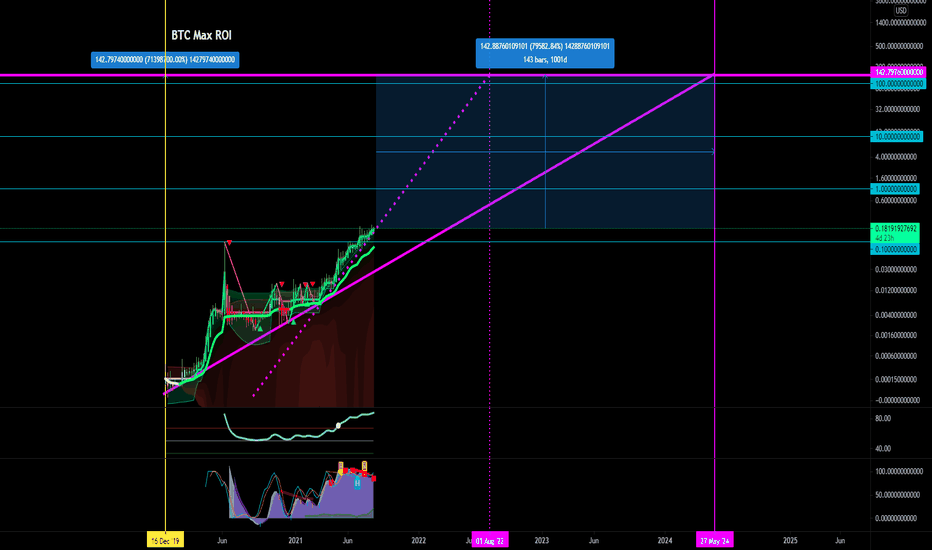Click the 4.000 value on the price axis
Viewport: 932px width, 550px height.
pyautogui.click(x=896, y=157)
